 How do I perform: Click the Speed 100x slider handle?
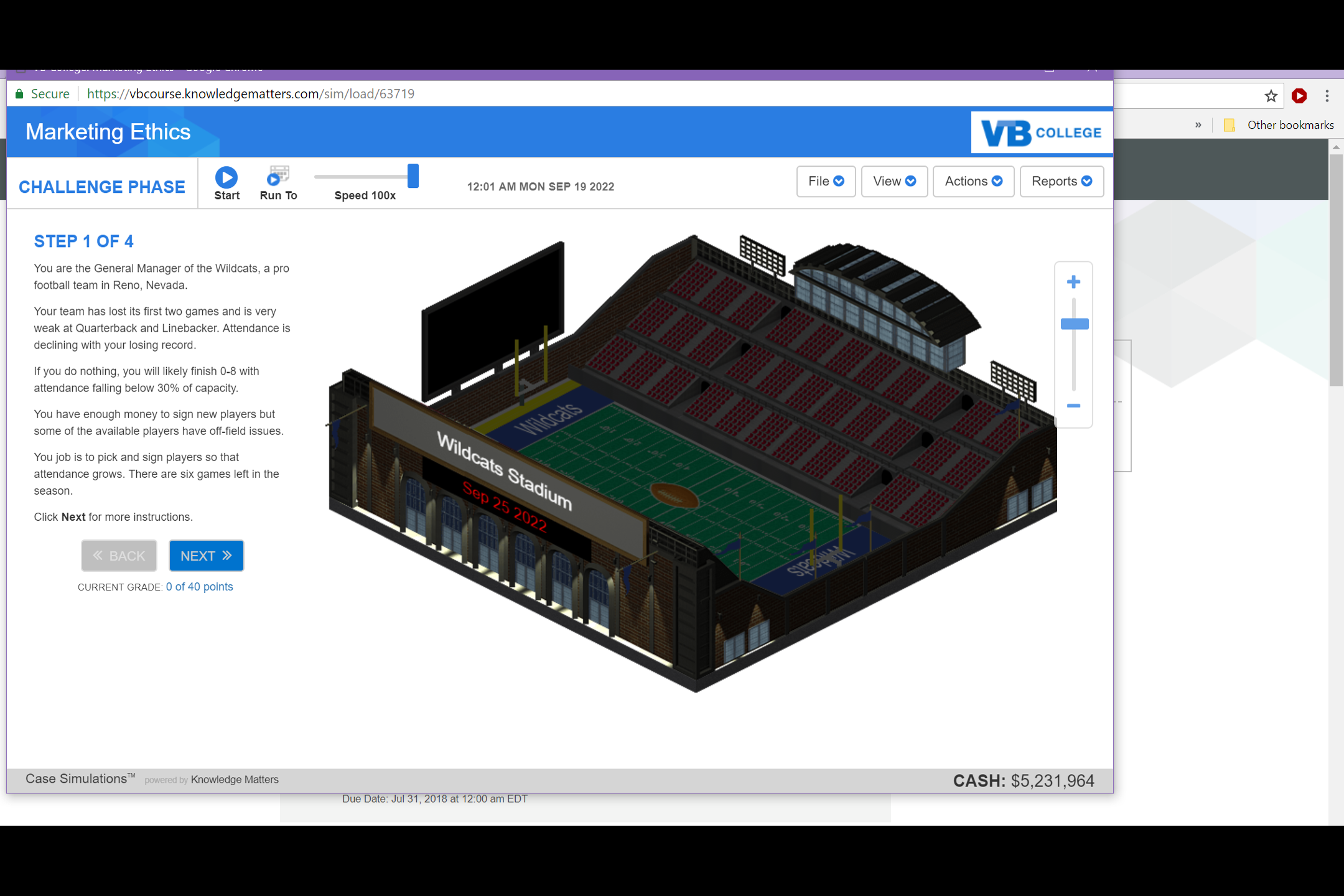point(413,176)
